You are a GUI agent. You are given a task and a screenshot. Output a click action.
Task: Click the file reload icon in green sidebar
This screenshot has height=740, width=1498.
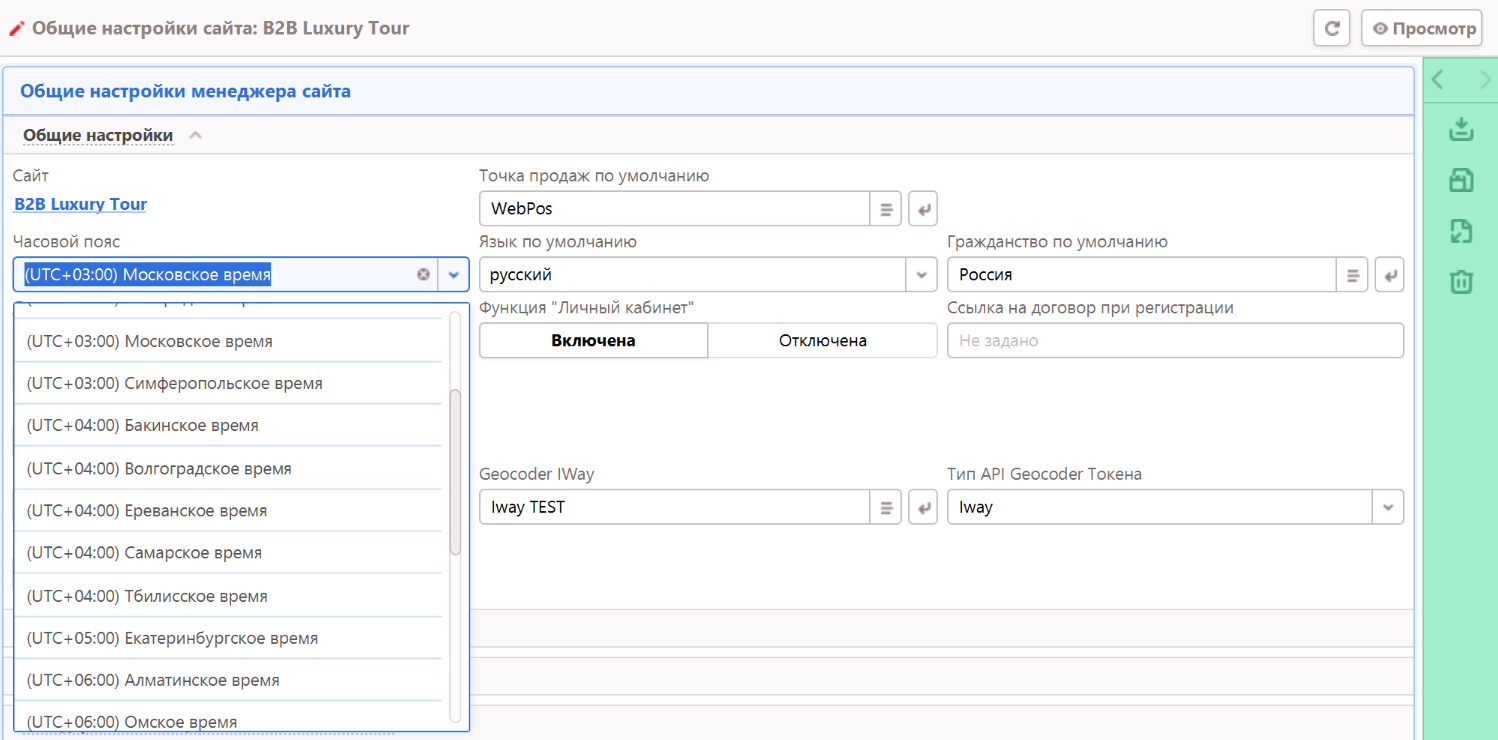click(x=1461, y=231)
